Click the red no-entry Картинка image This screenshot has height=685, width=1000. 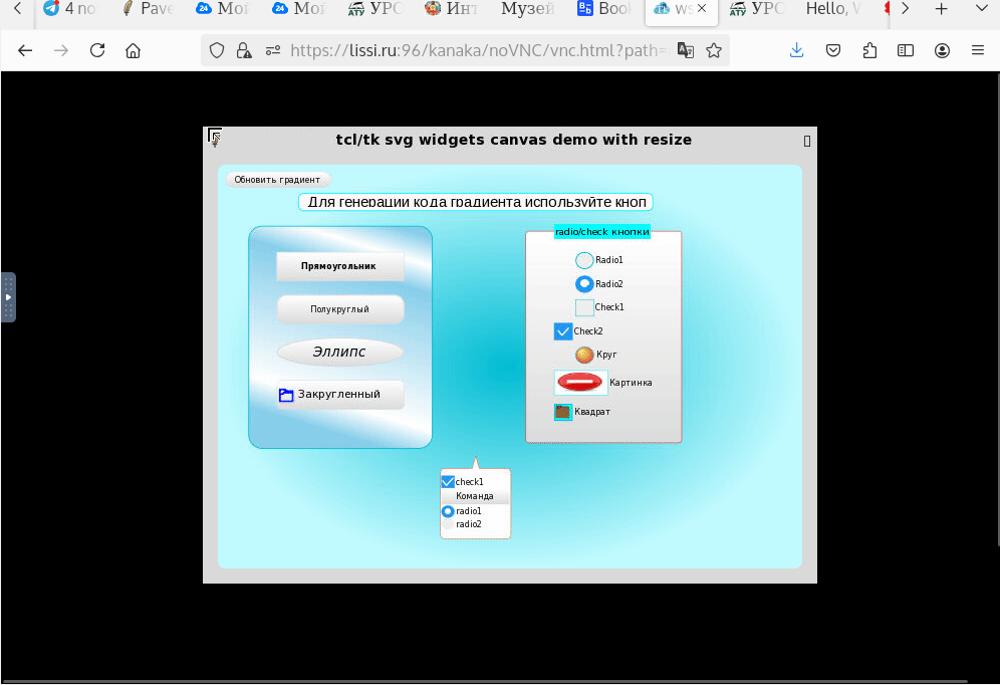pyautogui.click(x=580, y=383)
